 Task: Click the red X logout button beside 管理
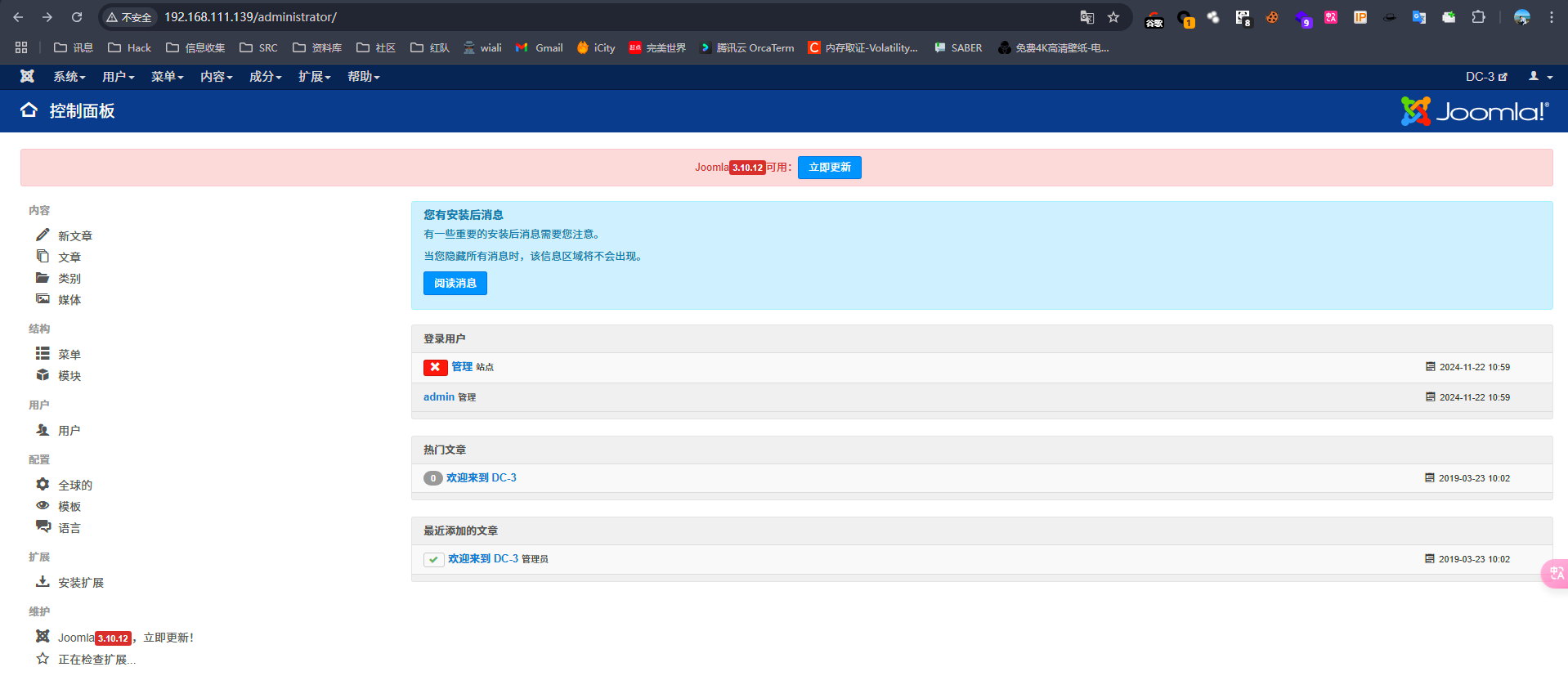(x=435, y=367)
